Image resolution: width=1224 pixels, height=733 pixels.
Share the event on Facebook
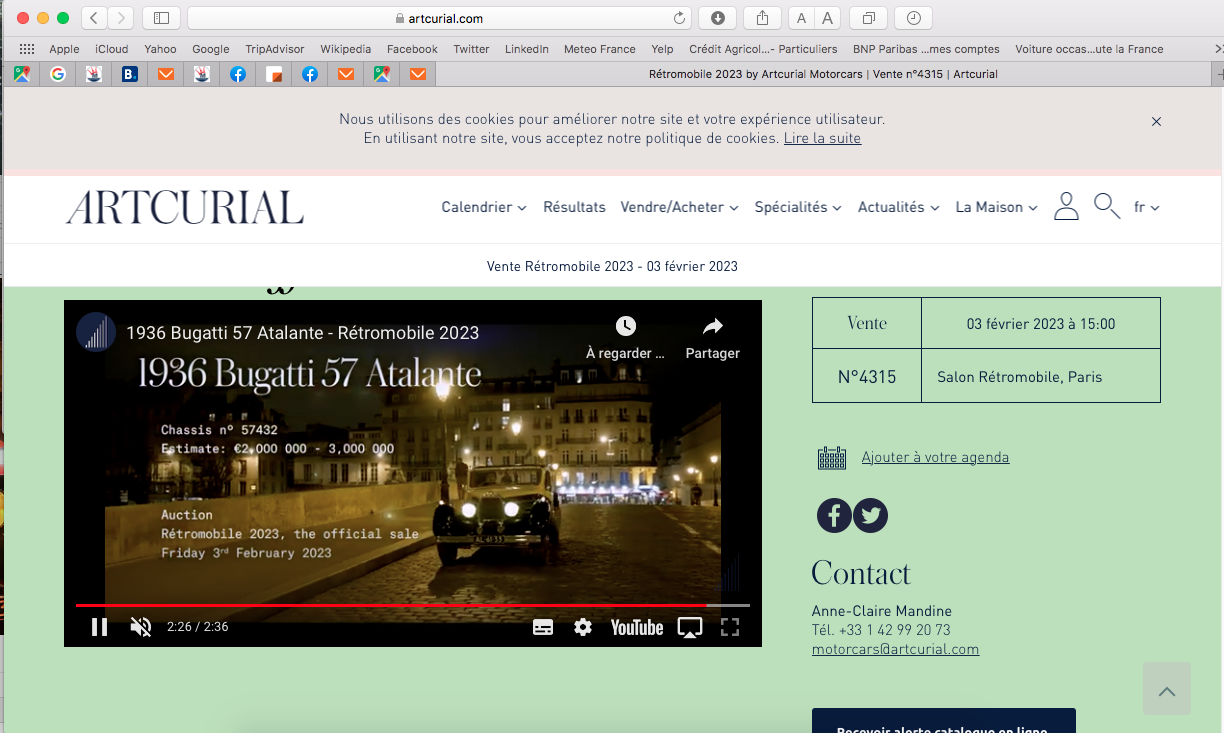pyautogui.click(x=834, y=515)
